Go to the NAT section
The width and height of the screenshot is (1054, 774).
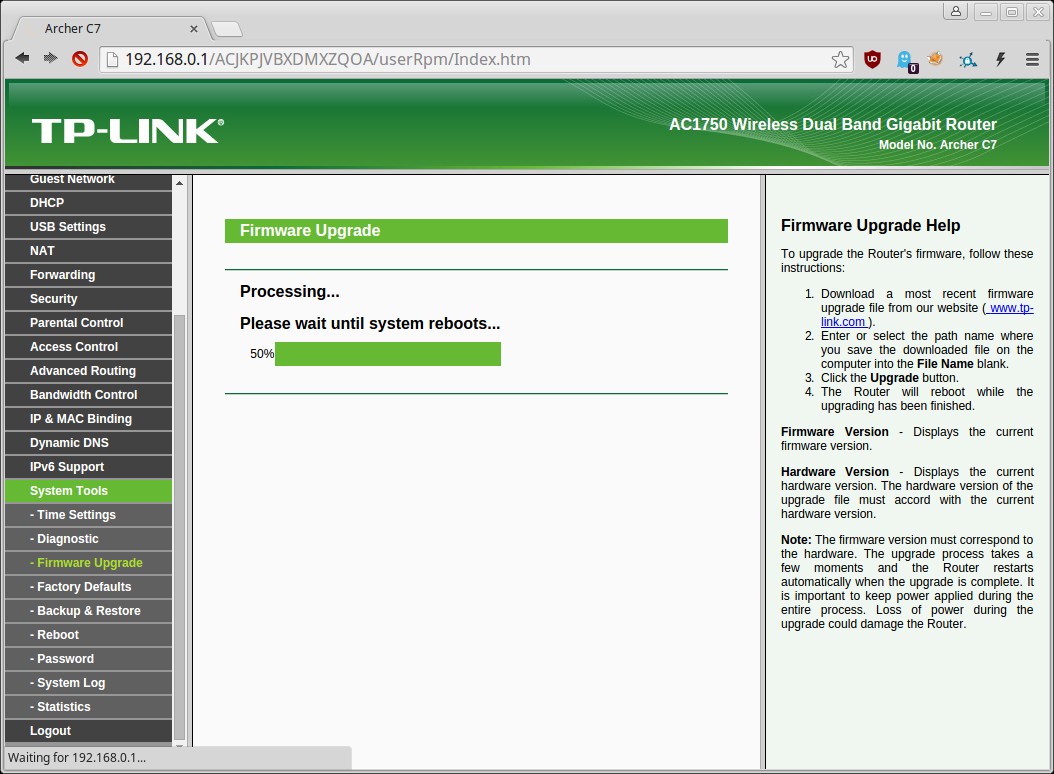coord(89,251)
